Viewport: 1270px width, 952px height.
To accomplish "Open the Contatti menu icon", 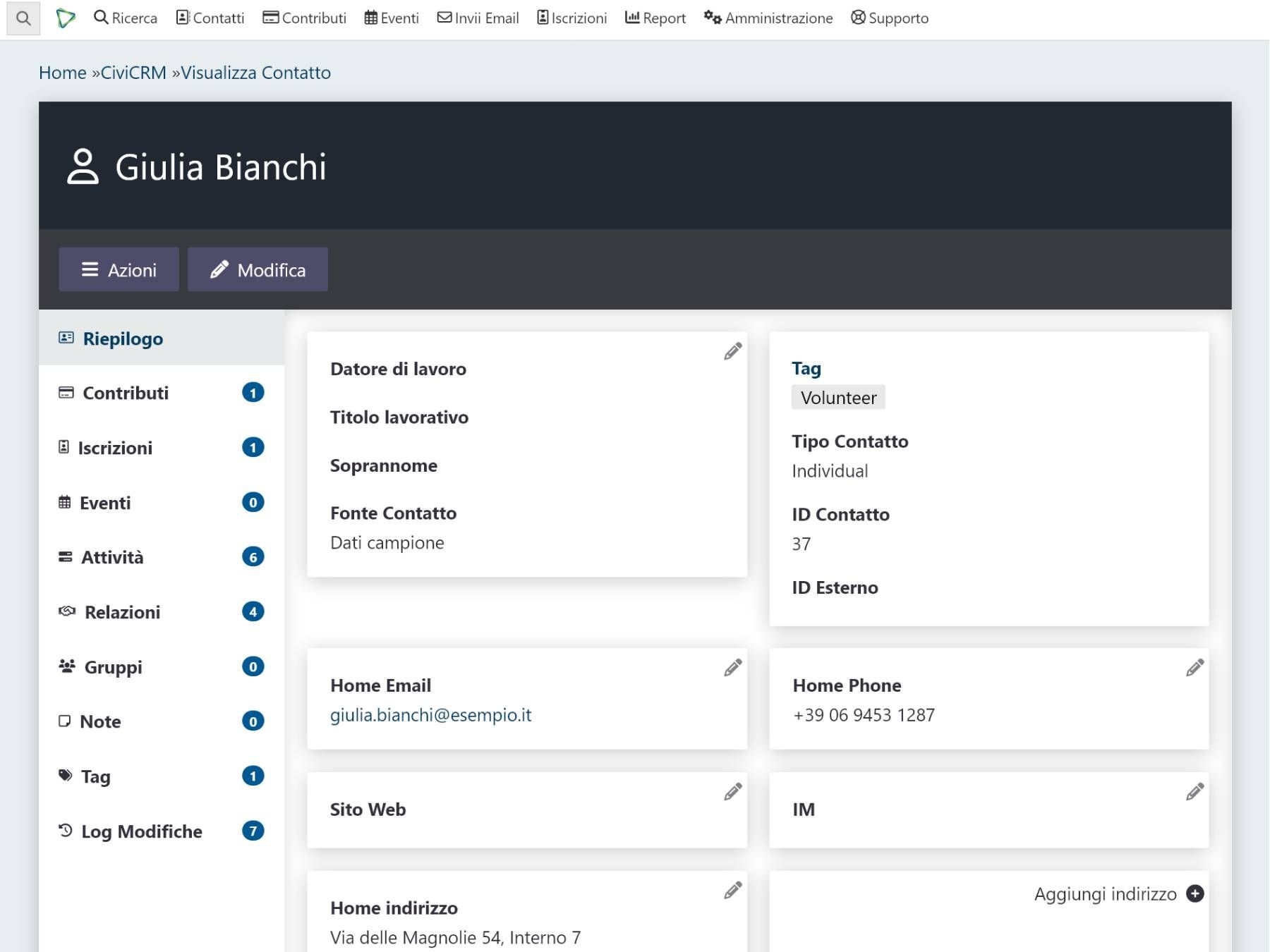I will click(x=183, y=17).
